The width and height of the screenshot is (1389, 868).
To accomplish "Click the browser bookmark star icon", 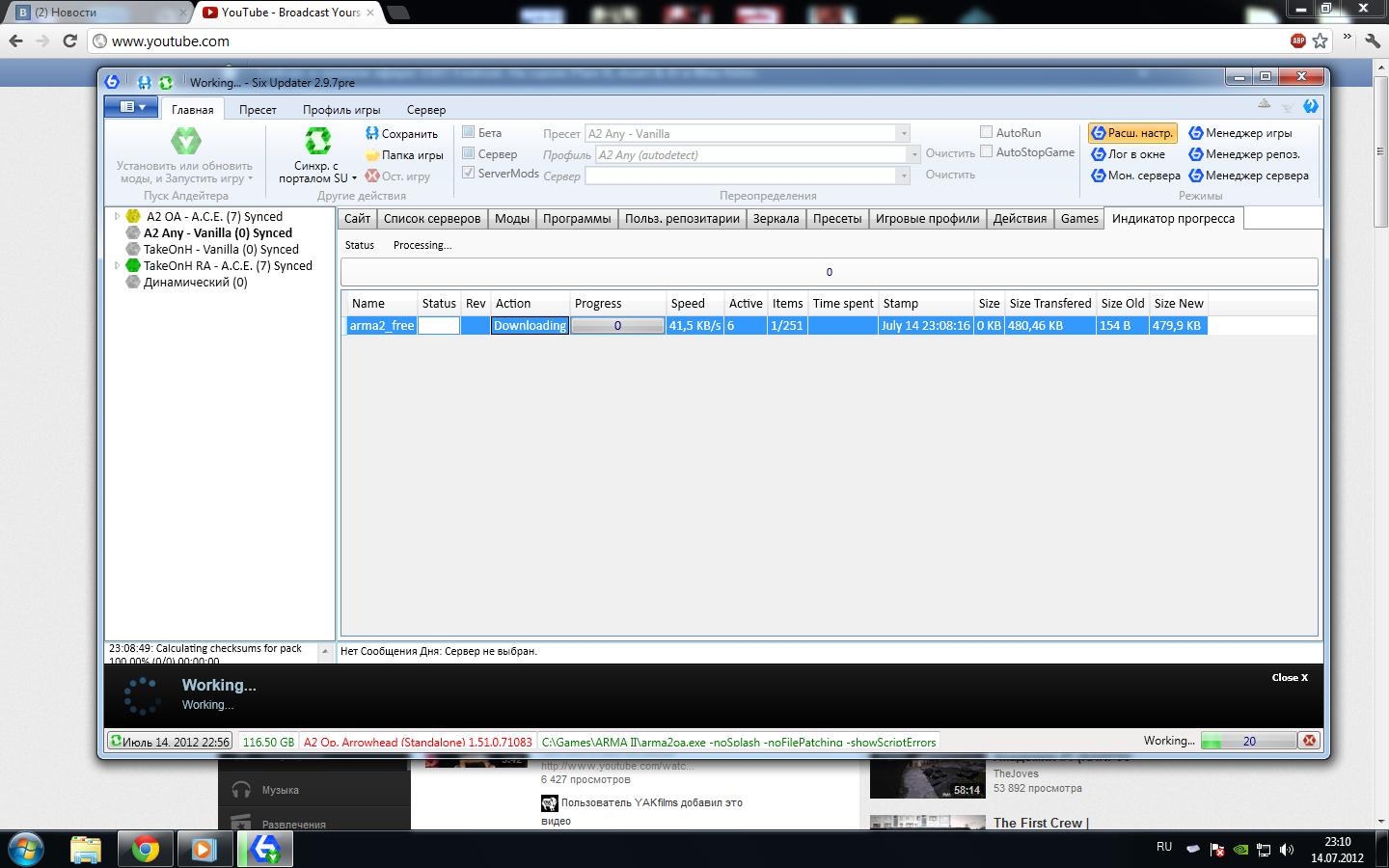I will pos(1321,41).
